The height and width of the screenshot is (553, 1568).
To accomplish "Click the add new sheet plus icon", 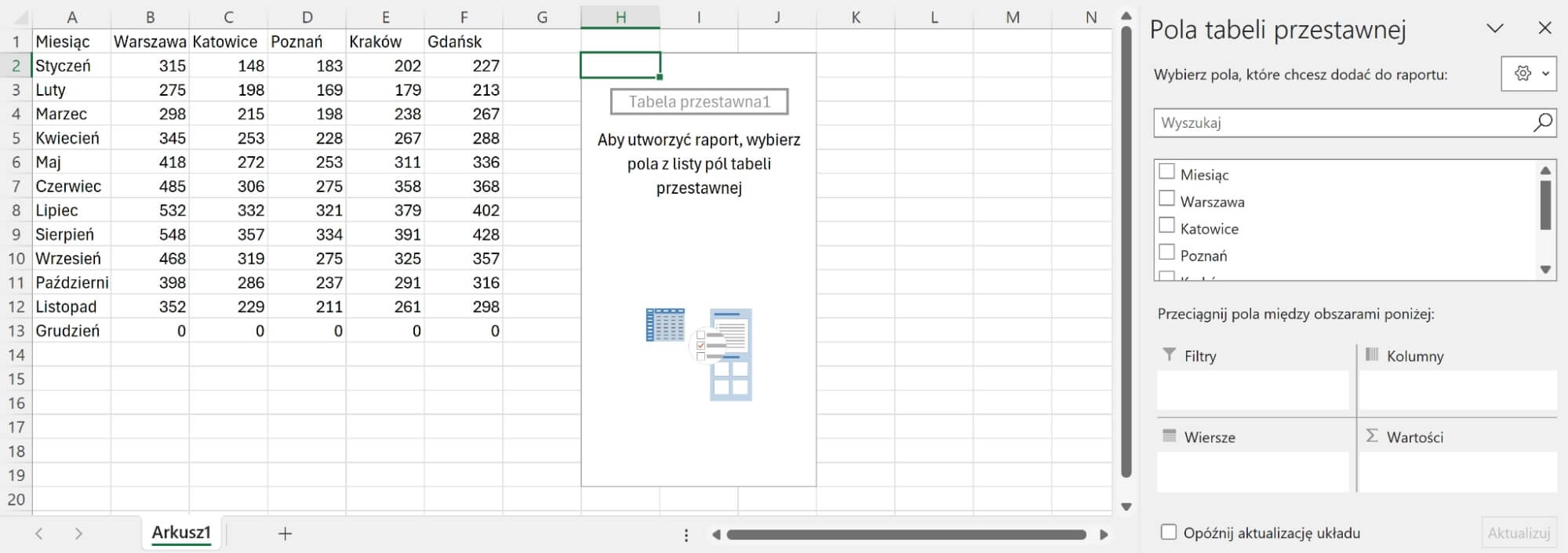I will 285,533.
